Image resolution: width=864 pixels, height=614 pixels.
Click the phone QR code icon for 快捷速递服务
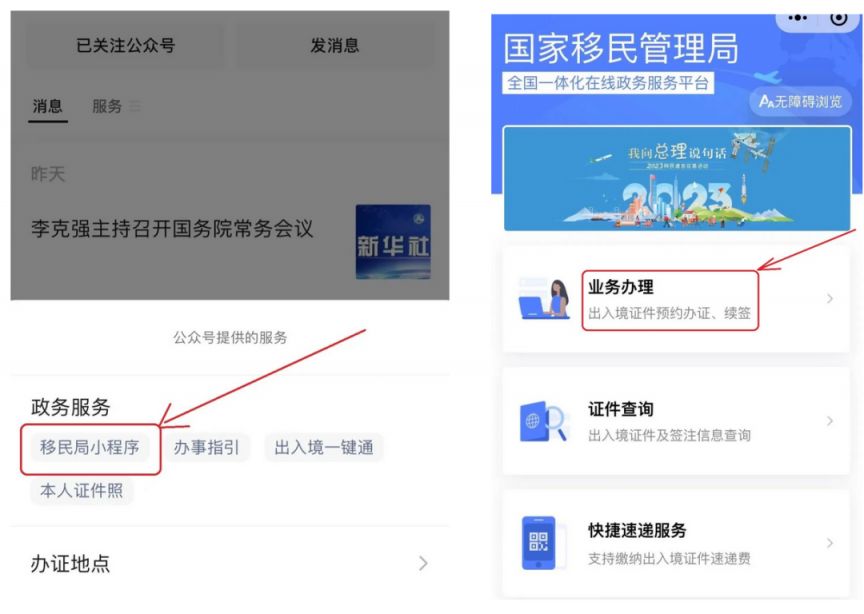[539, 543]
